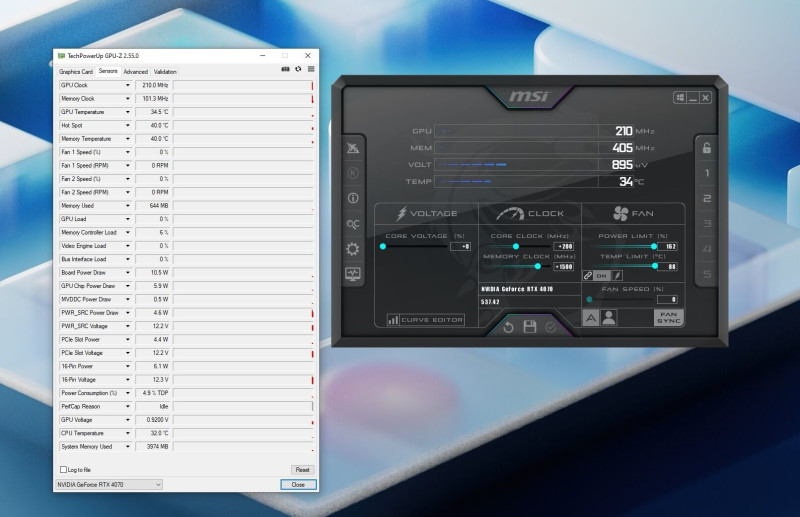This screenshot has height=517, width=800.
Task: Save settings with the floppy disk icon
Action: coord(530,327)
